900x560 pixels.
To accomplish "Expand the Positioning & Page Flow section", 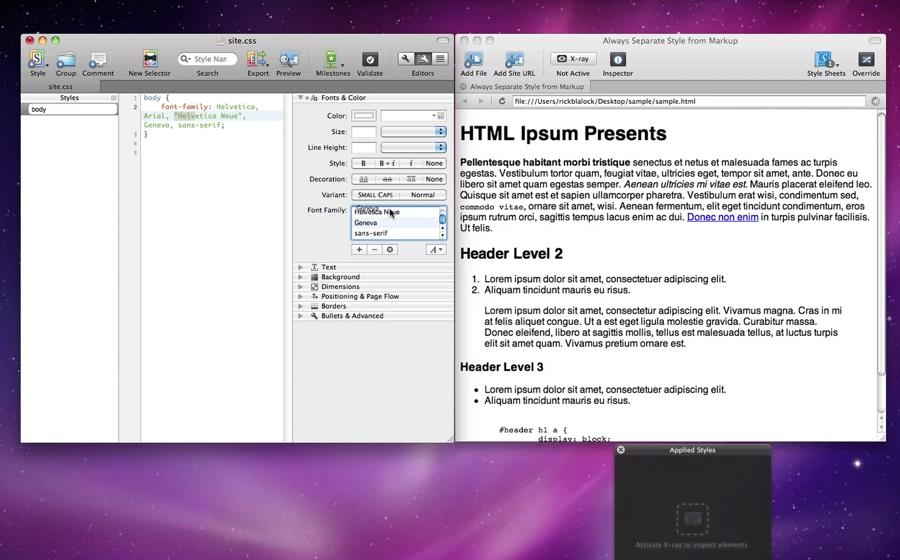I will point(300,297).
